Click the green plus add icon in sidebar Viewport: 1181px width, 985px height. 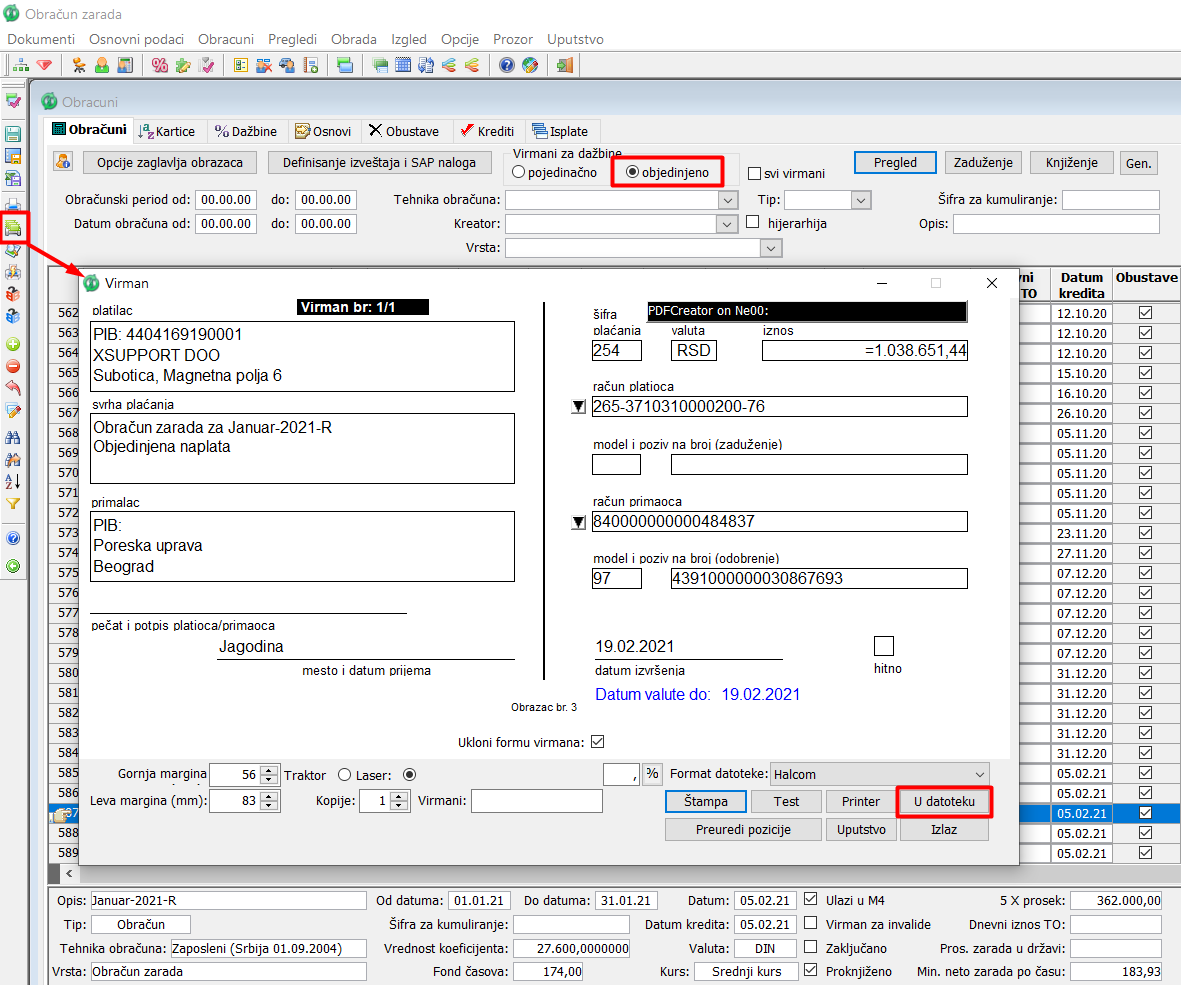pos(13,344)
